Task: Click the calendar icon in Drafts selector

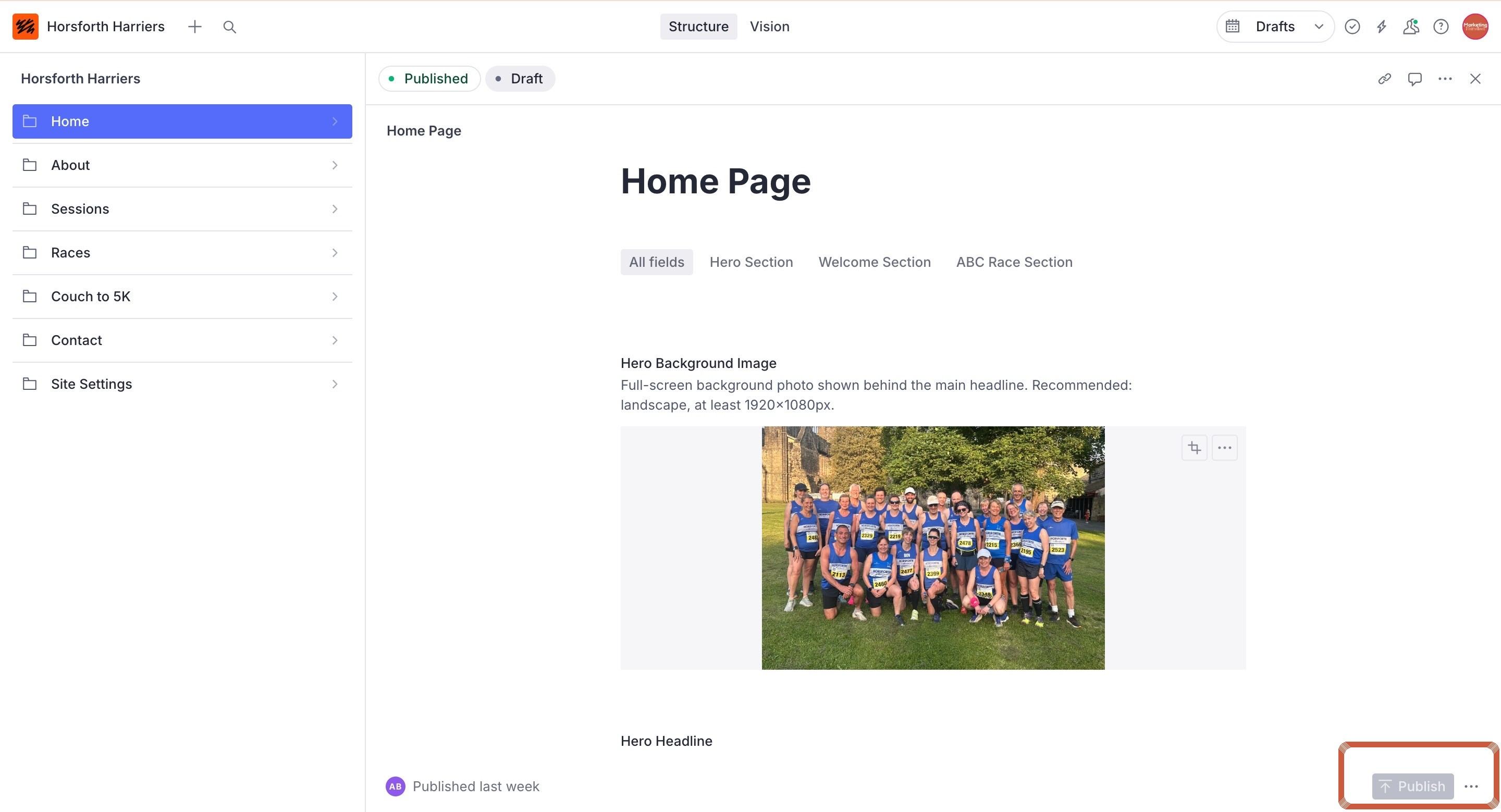Action: [x=1233, y=26]
